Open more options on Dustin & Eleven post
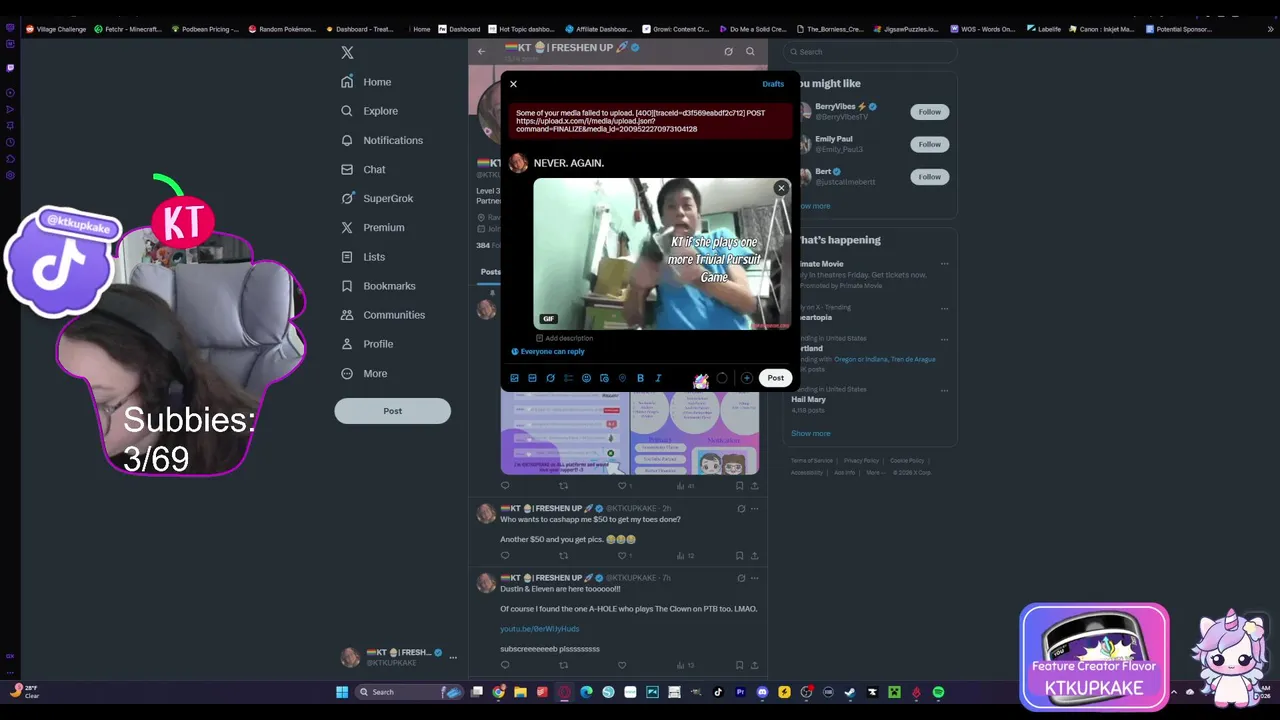The image size is (1280, 720). tap(754, 578)
